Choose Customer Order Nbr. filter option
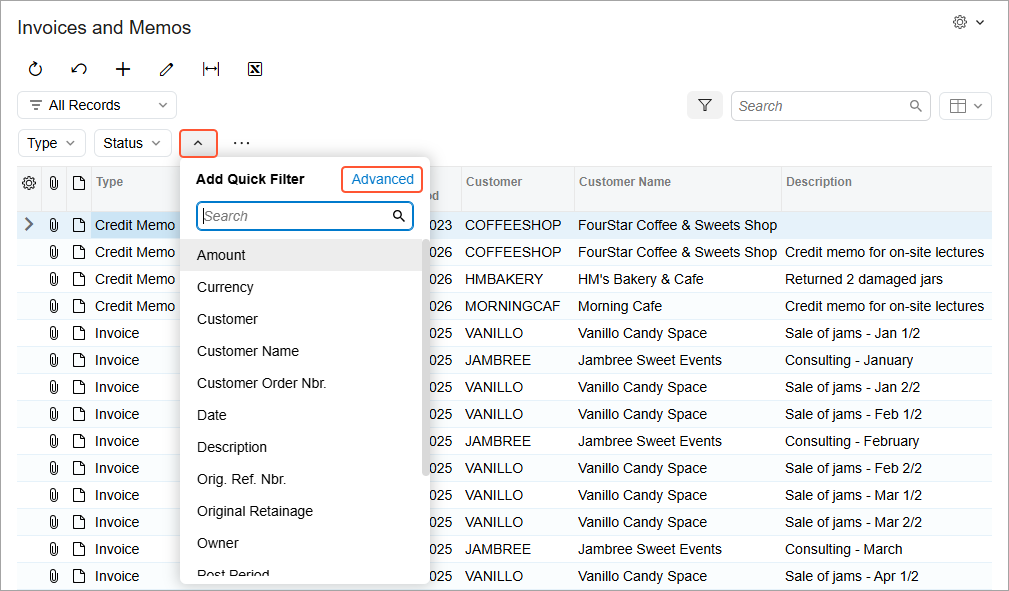The width and height of the screenshot is (1009, 591). (x=261, y=383)
